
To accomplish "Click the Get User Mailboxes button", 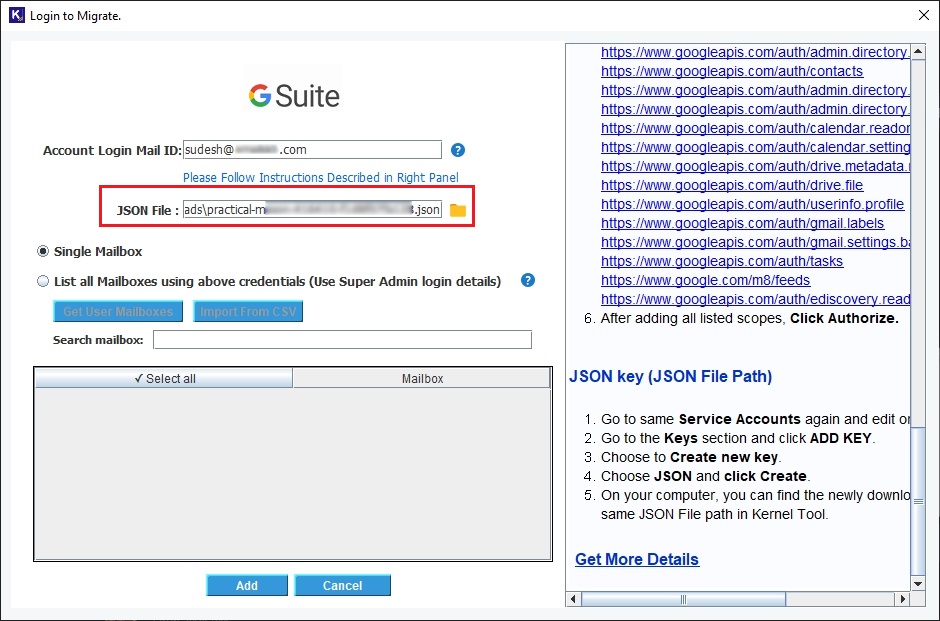I will (x=118, y=312).
